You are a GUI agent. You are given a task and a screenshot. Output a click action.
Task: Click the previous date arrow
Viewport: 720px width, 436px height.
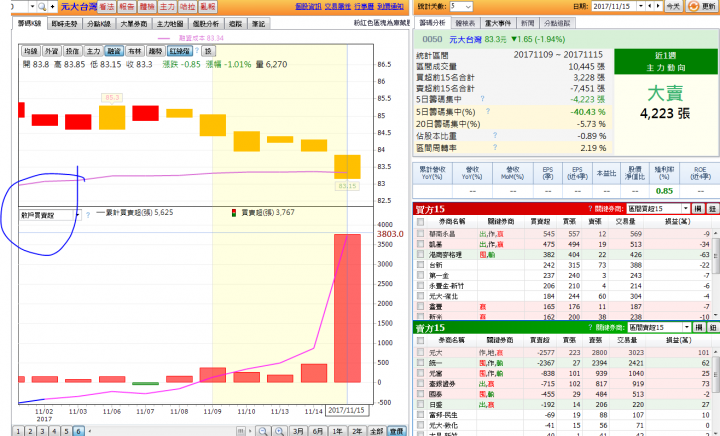click(x=650, y=6)
